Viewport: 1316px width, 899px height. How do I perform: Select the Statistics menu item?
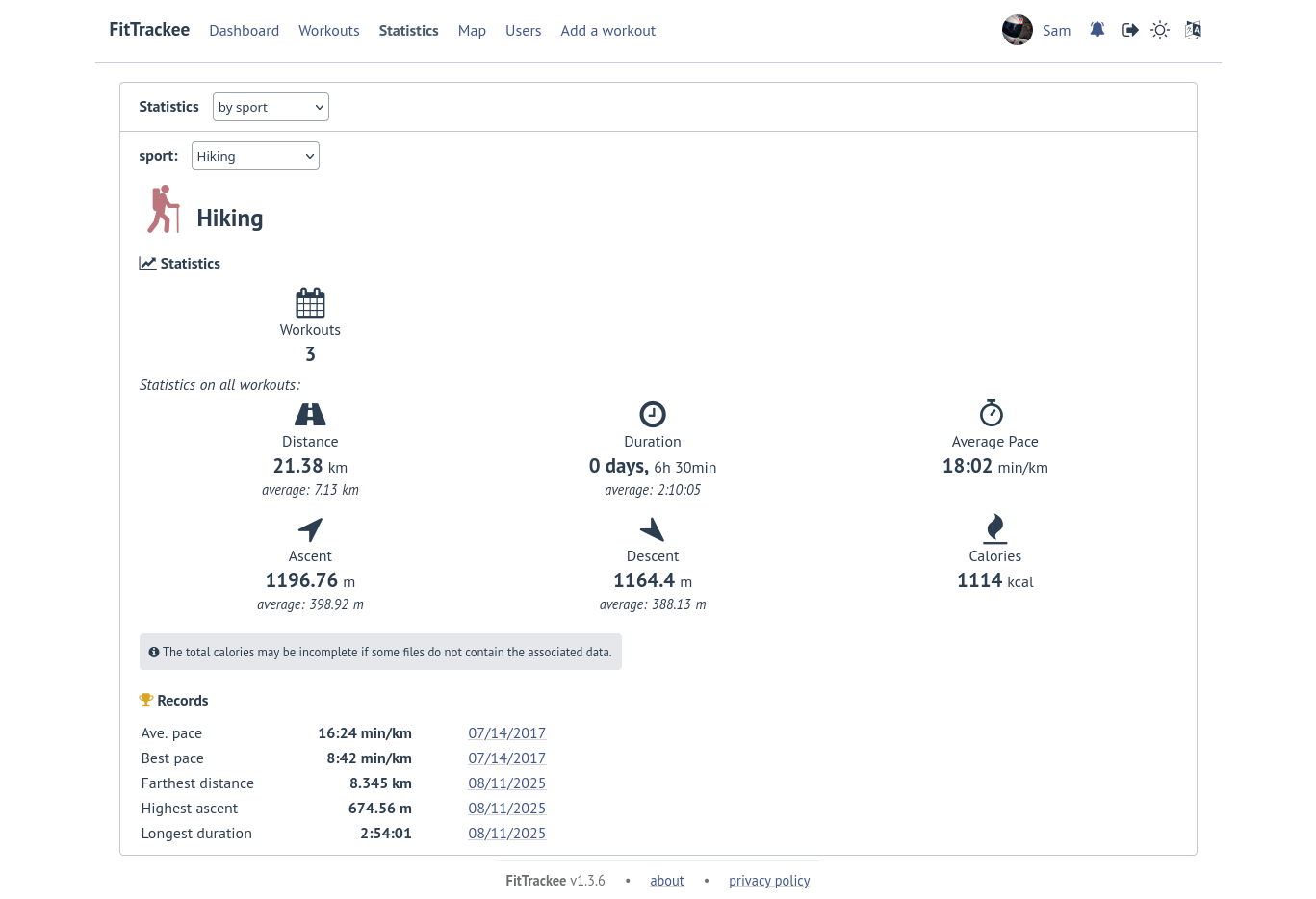pos(408,31)
